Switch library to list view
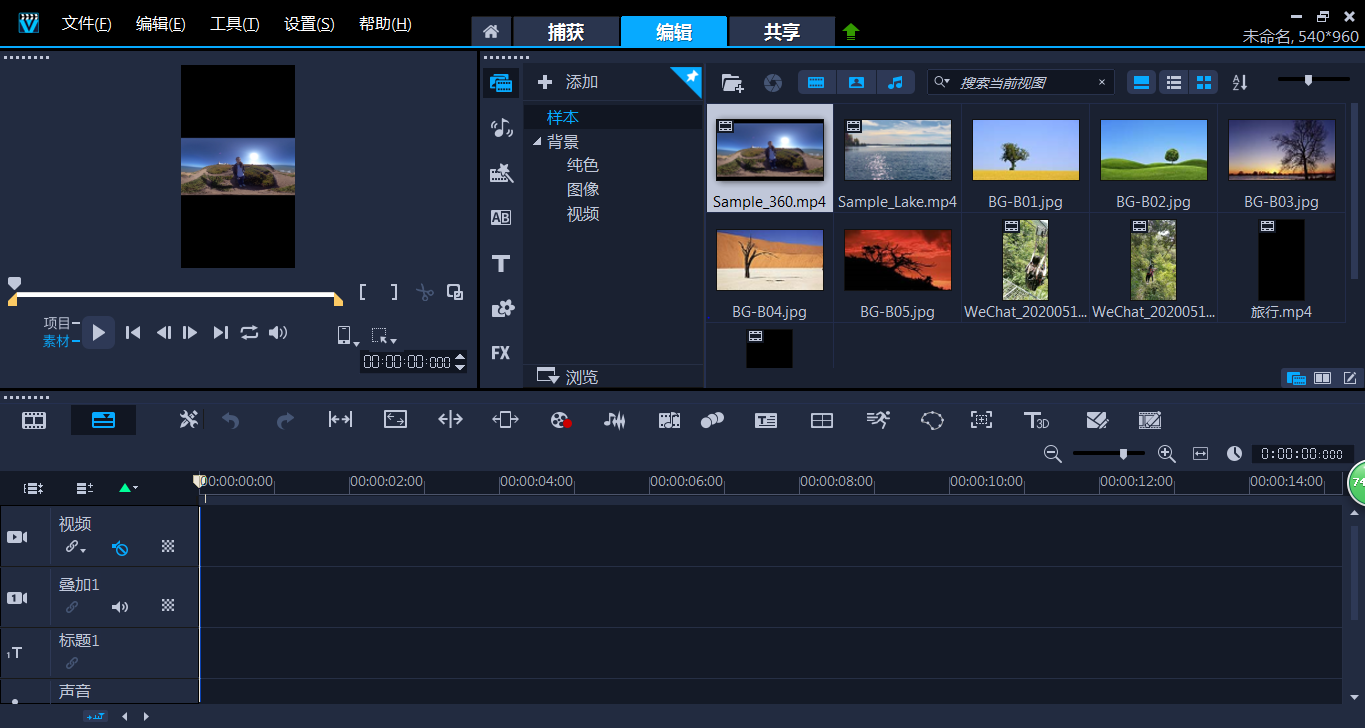1365x728 pixels. (1175, 82)
